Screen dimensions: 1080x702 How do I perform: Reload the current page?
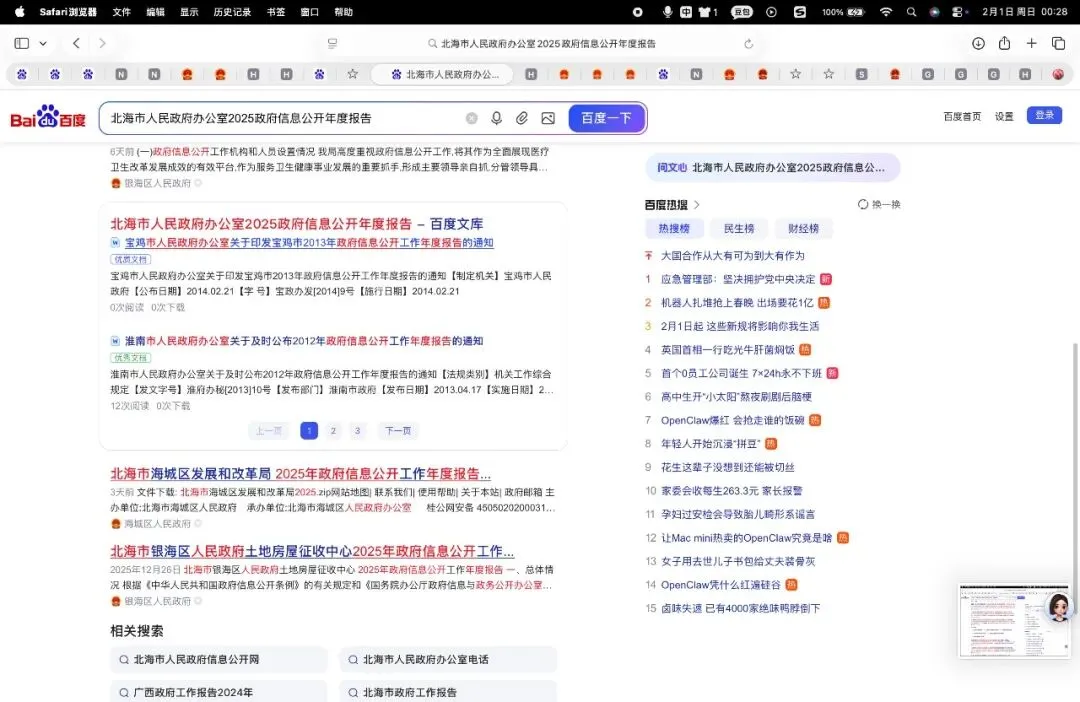click(x=748, y=43)
